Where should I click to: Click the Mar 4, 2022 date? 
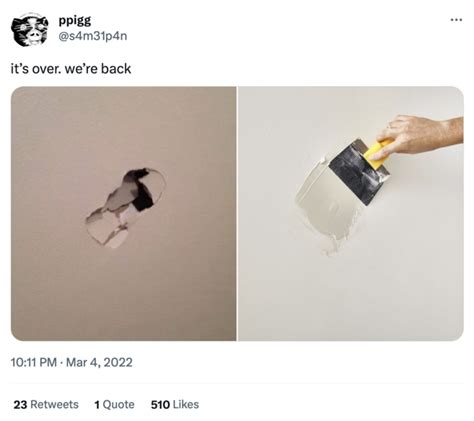99,362
